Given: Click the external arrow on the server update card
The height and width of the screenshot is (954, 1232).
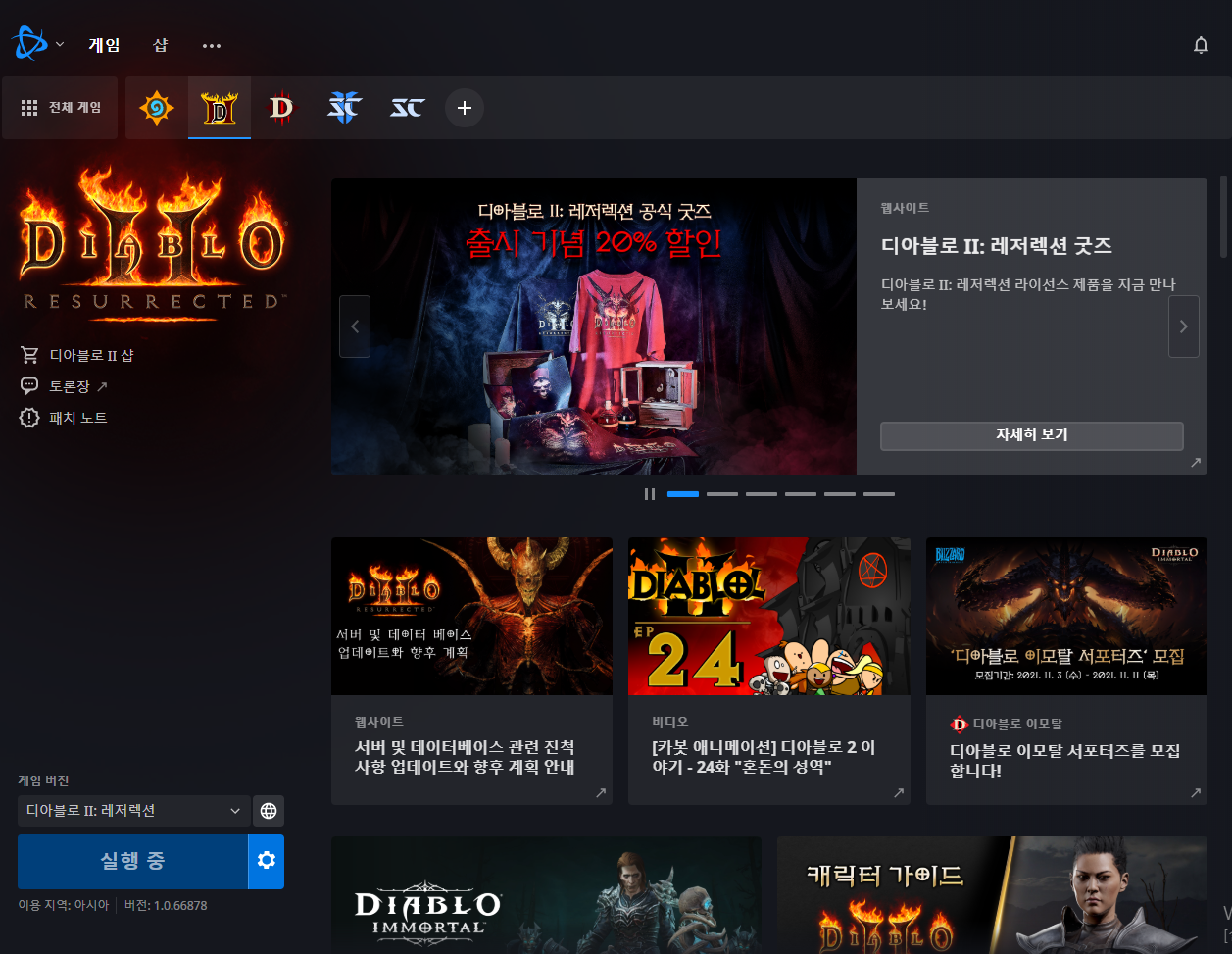Looking at the screenshot, I should point(600,792).
